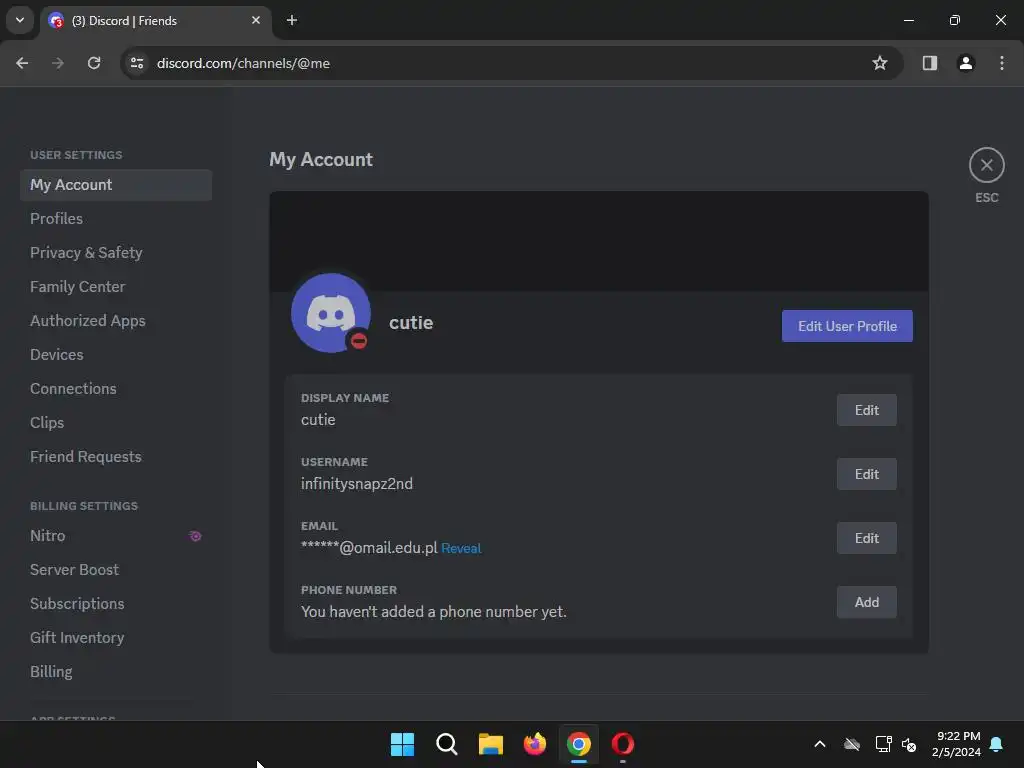The height and width of the screenshot is (768, 1024).
Task: Reveal the hidden email address
Action: (x=461, y=549)
